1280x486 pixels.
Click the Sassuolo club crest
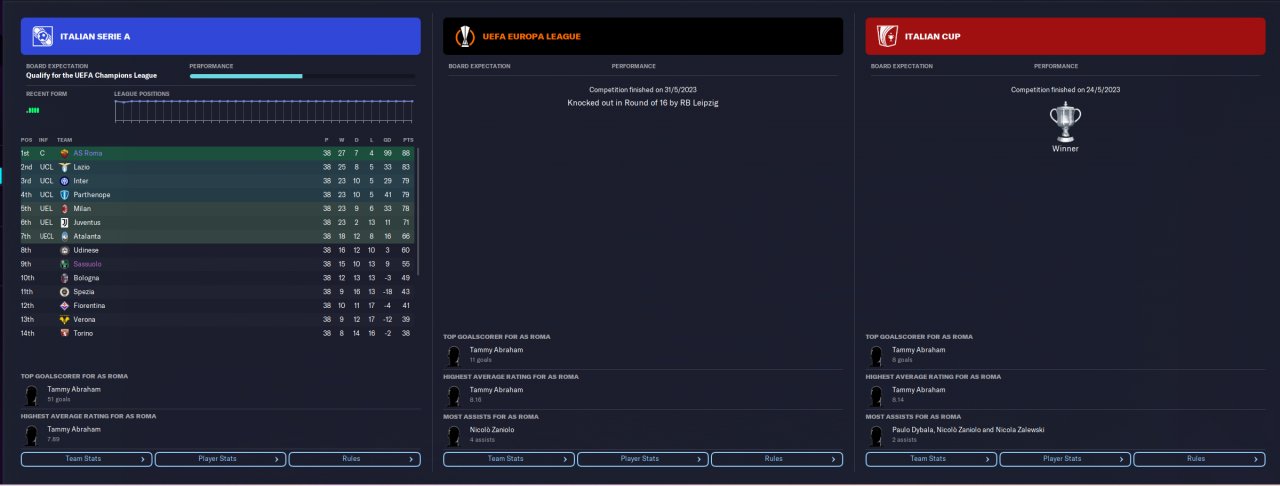point(64,264)
